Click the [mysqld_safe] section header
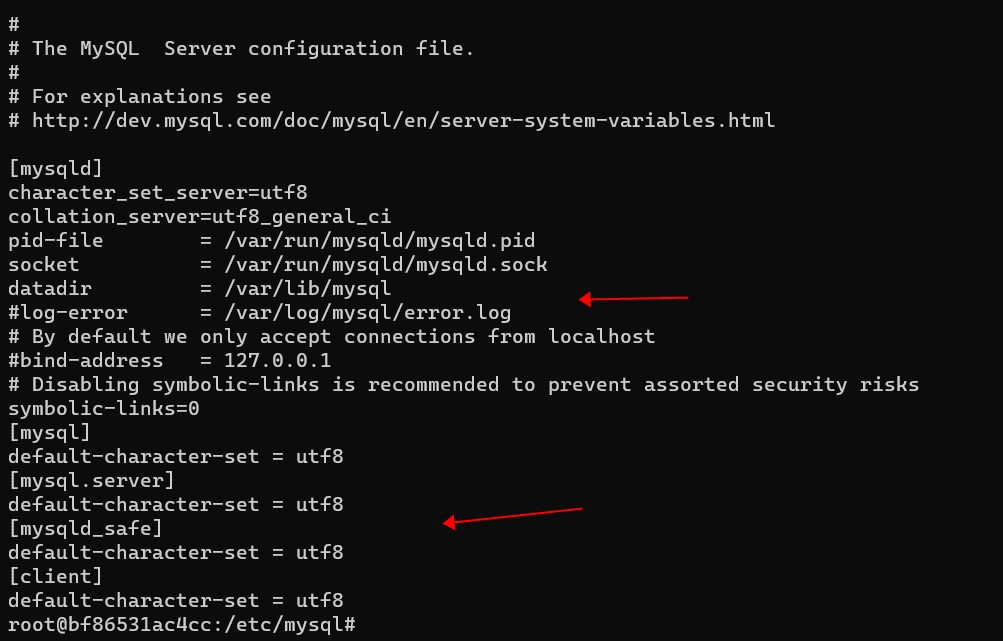 [85, 529]
